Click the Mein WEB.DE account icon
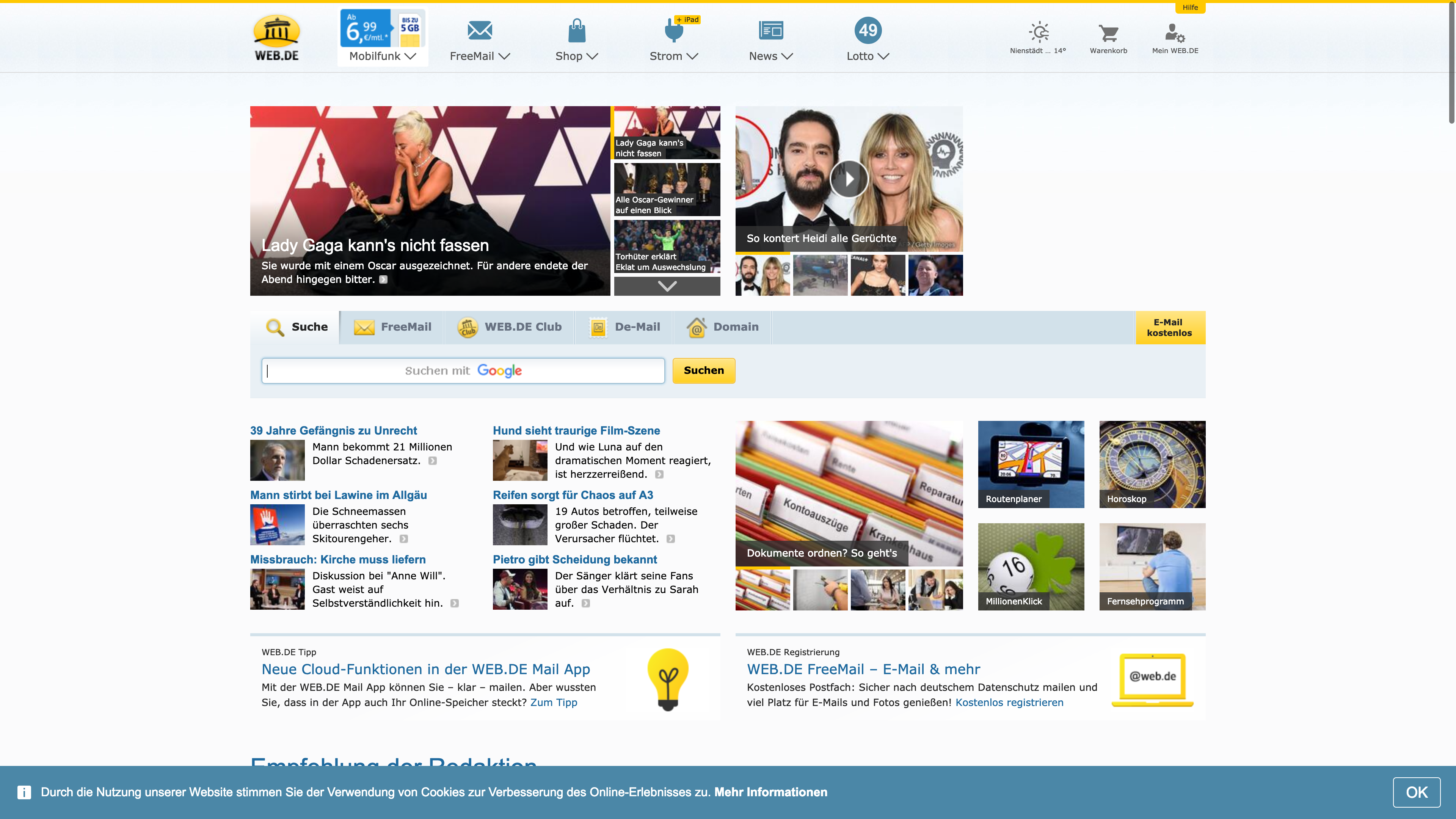Viewport: 1456px width, 819px height. (x=1175, y=33)
